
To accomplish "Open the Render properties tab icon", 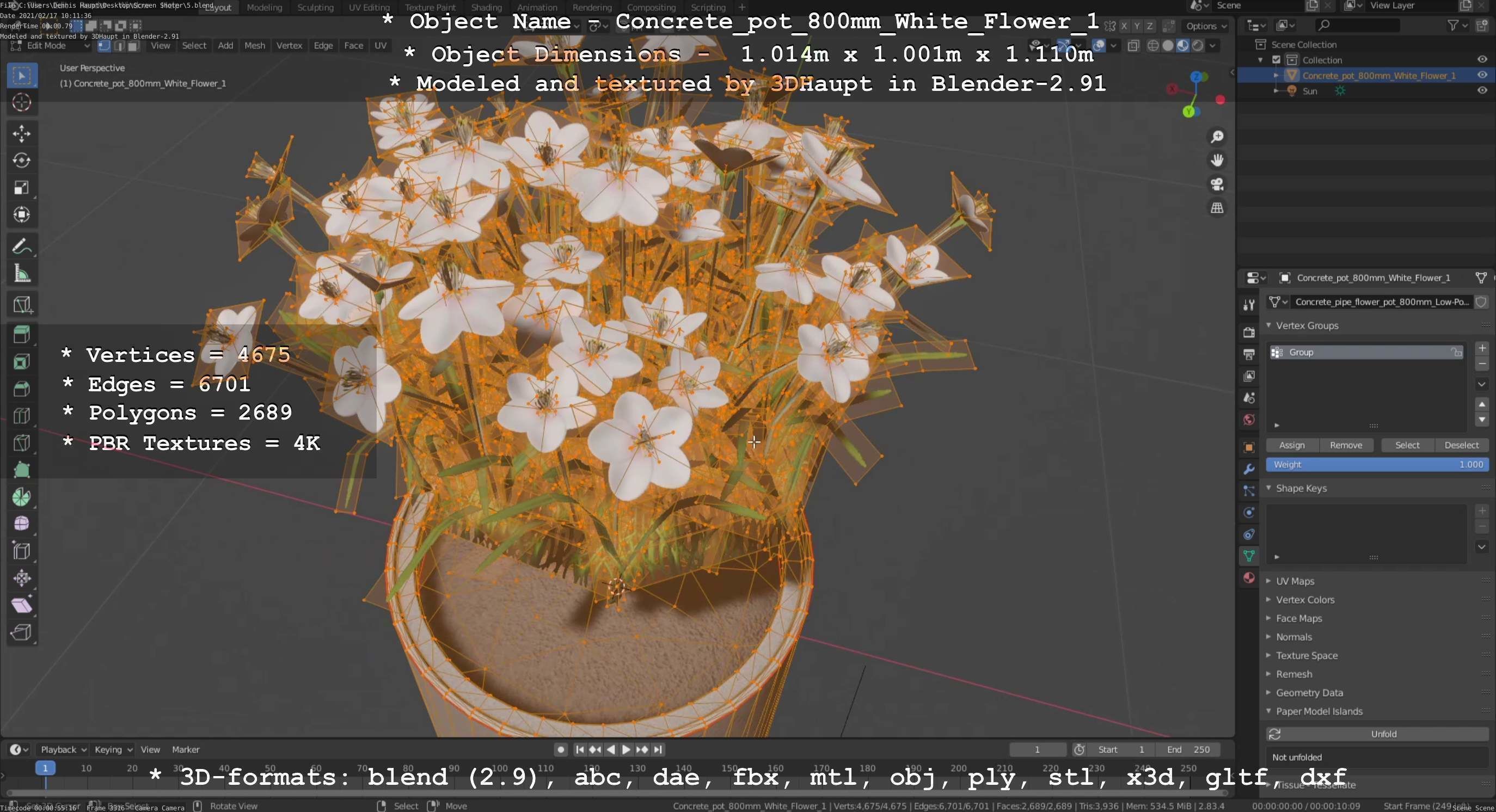I will pyautogui.click(x=1249, y=332).
